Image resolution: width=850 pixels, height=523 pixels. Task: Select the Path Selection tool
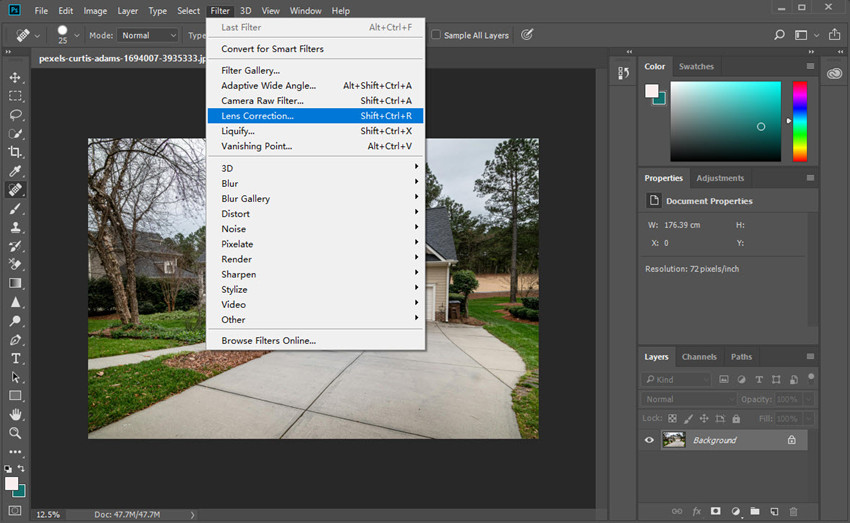[15, 377]
